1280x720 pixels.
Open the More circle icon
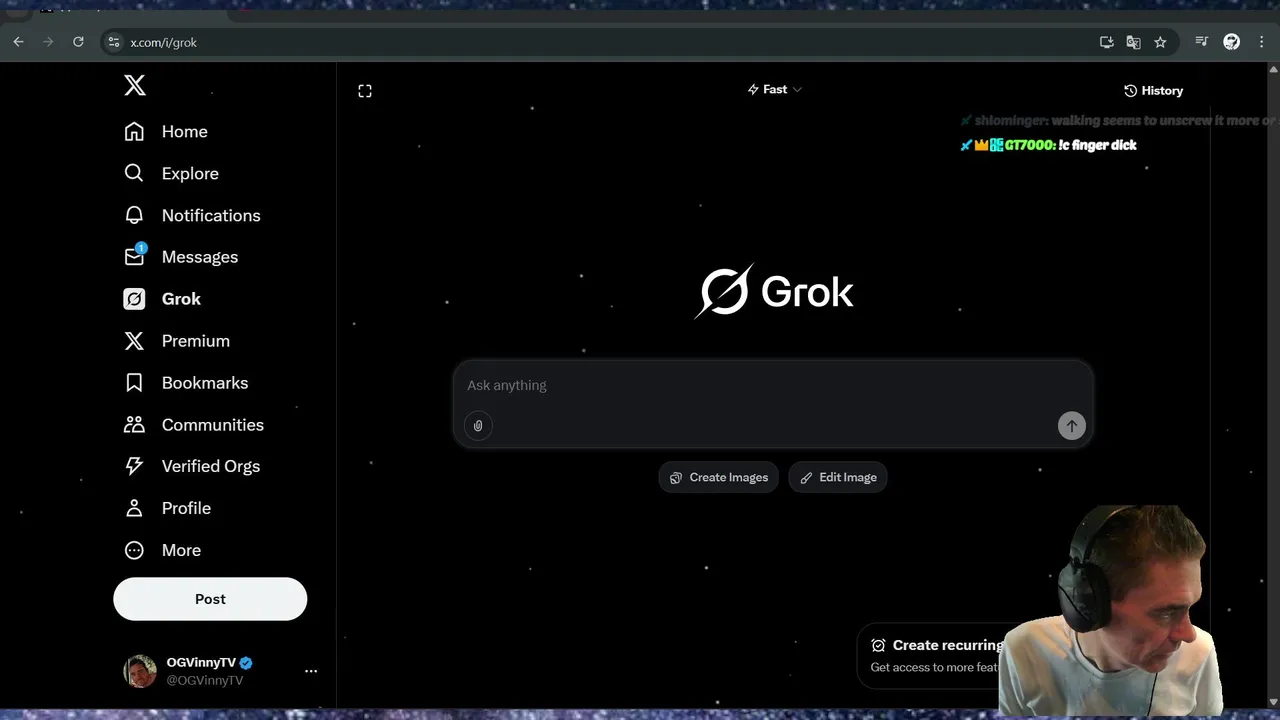coord(134,550)
